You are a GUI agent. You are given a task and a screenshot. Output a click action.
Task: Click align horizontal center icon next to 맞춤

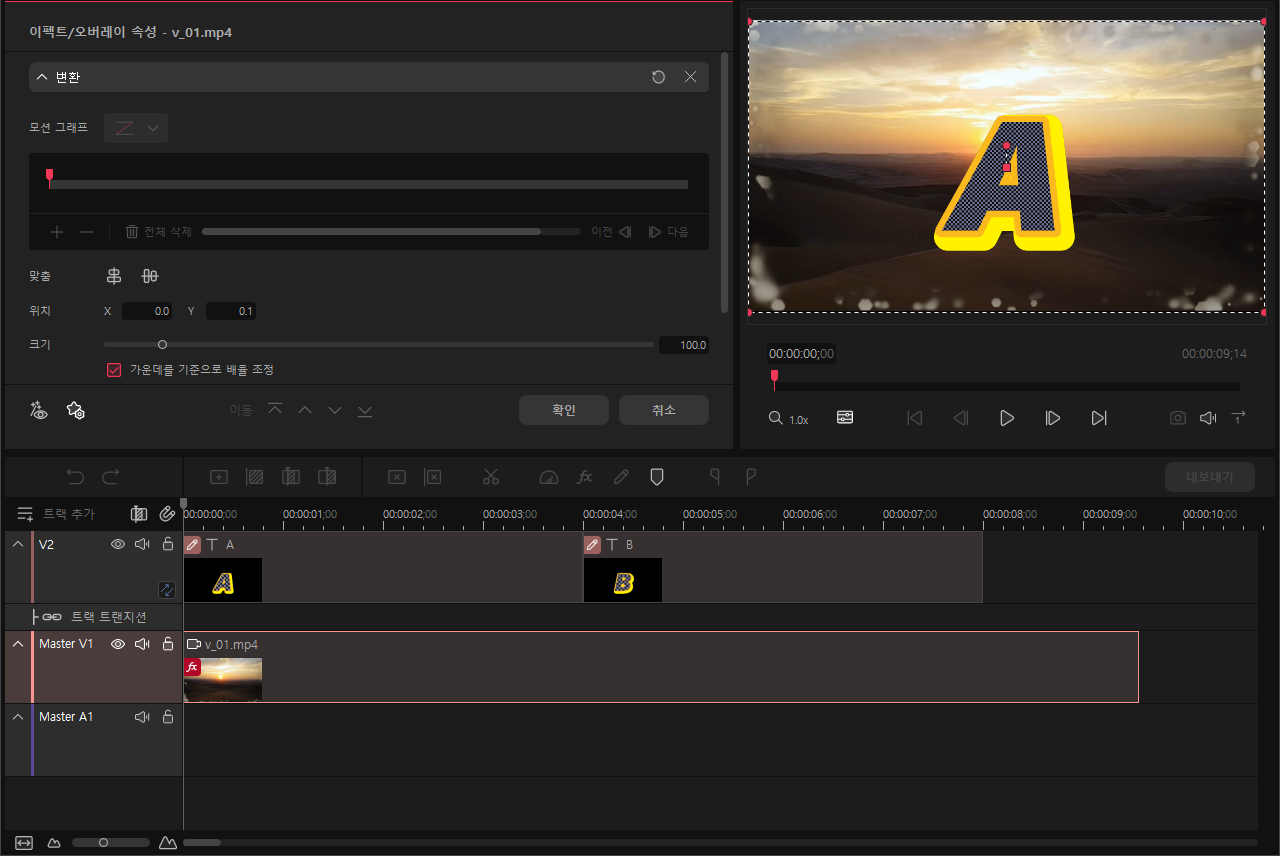point(114,276)
